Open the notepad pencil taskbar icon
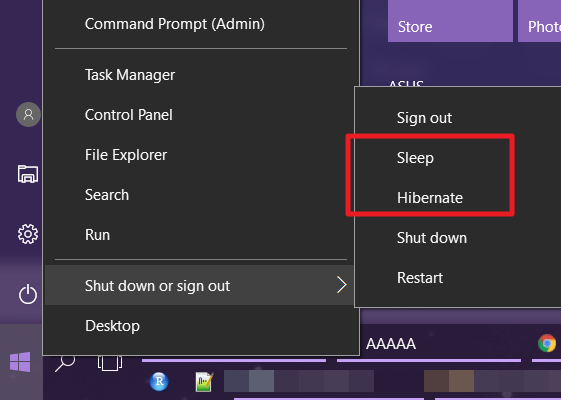 205,382
